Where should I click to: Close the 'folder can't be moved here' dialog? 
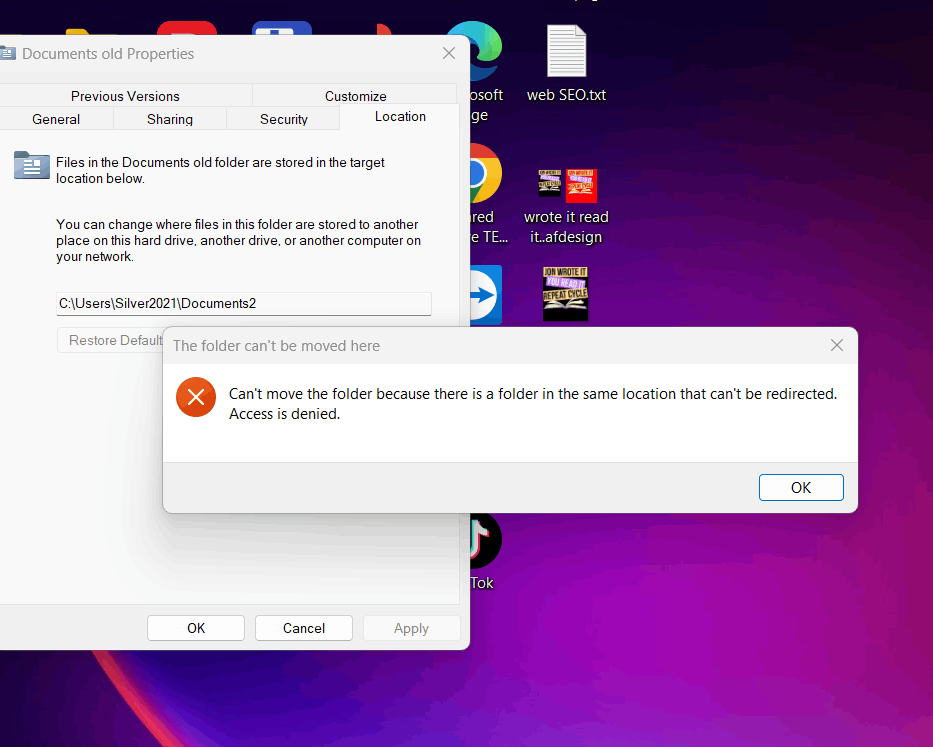[x=837, y=345]
